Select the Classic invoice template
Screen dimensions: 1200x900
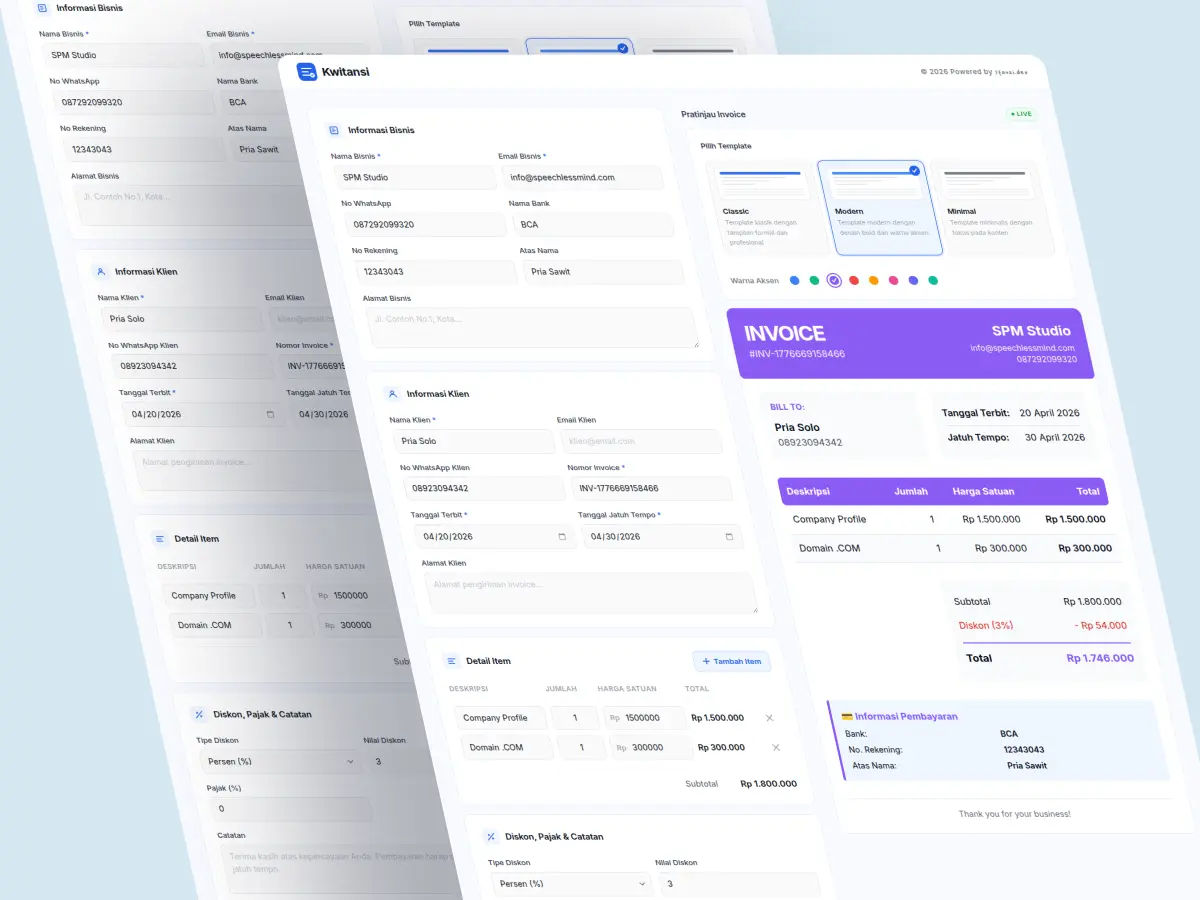pyautogui.click(x=766, y=207)
